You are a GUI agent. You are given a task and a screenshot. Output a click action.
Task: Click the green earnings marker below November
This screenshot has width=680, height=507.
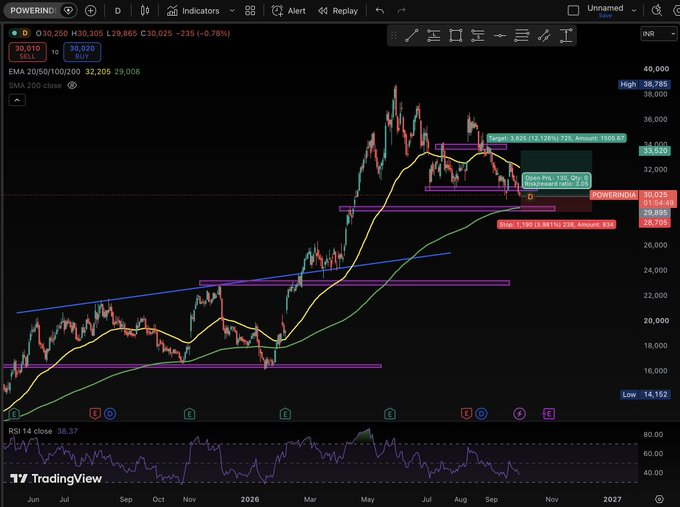tap(189, 414)
